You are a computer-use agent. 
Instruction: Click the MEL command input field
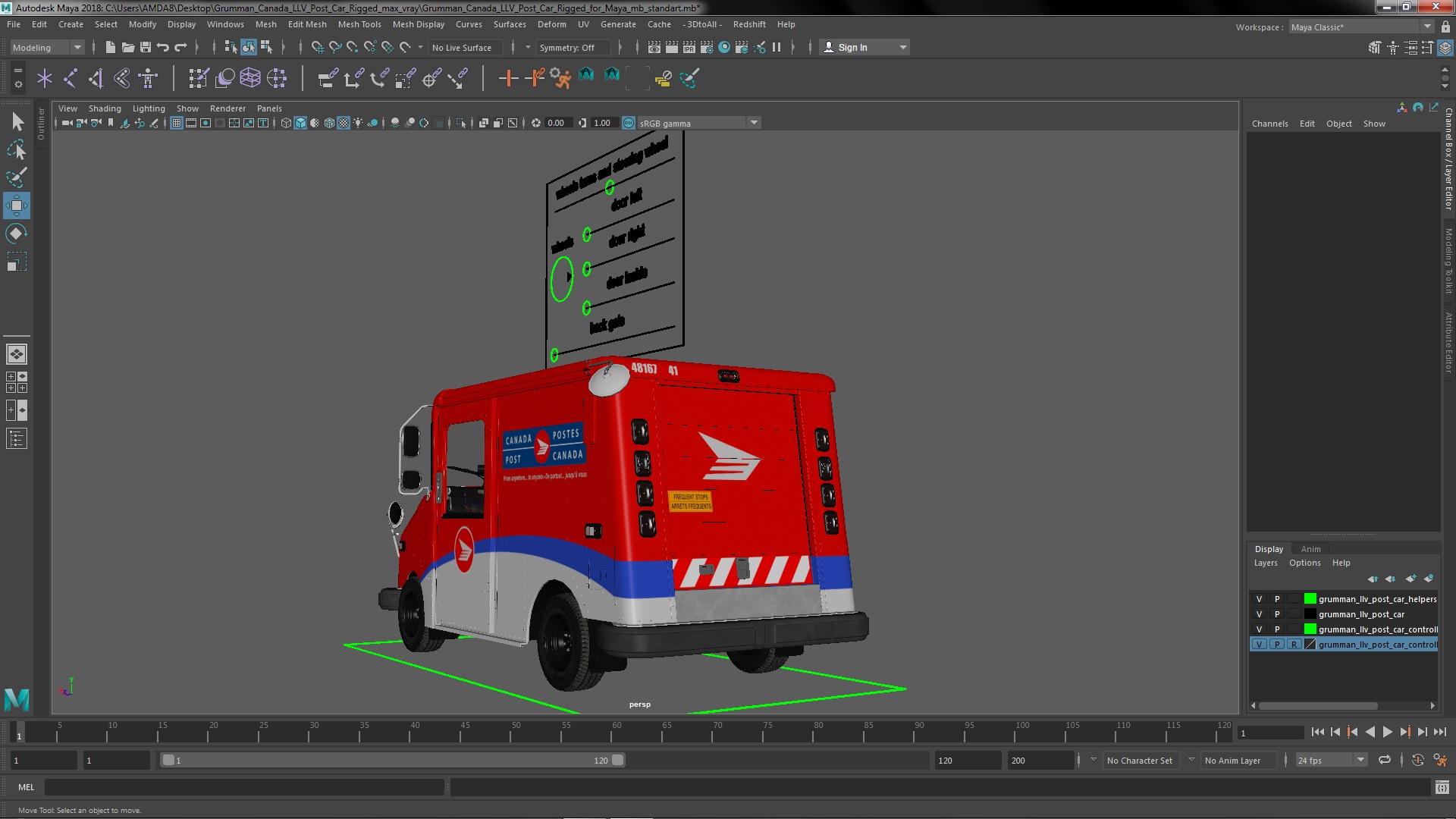pos(244,787)
